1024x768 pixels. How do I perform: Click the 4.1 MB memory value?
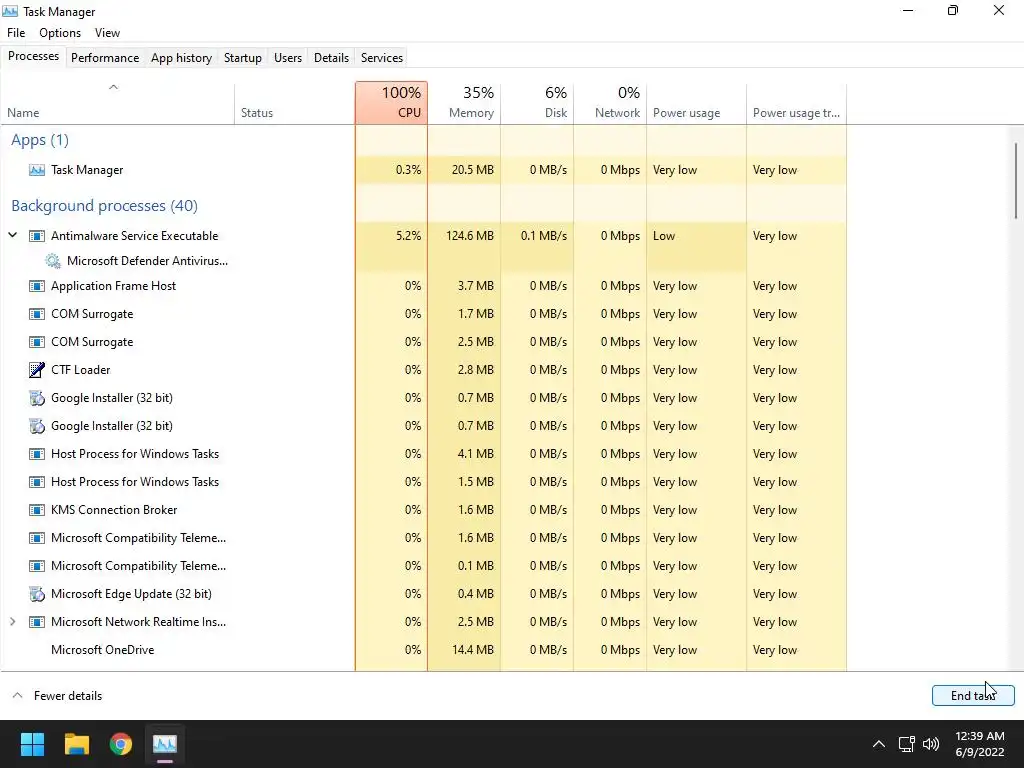point(475,454)
